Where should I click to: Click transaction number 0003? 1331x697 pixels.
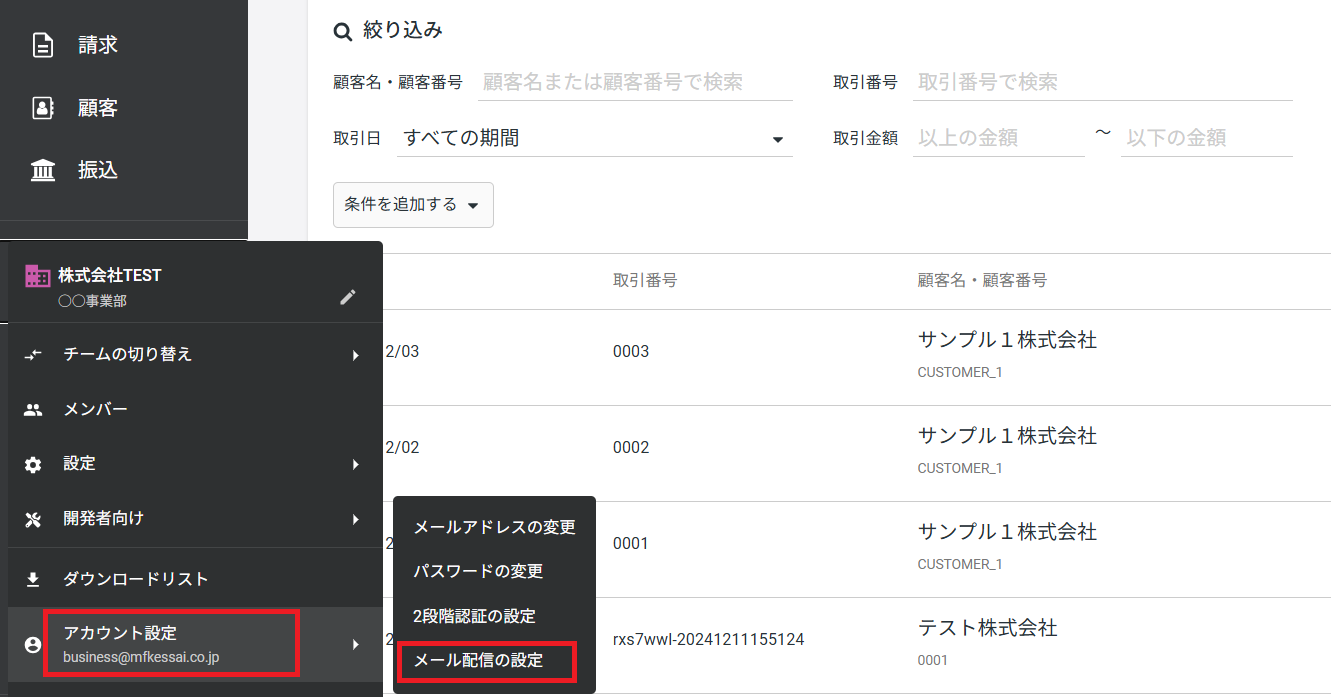(631, 352)
